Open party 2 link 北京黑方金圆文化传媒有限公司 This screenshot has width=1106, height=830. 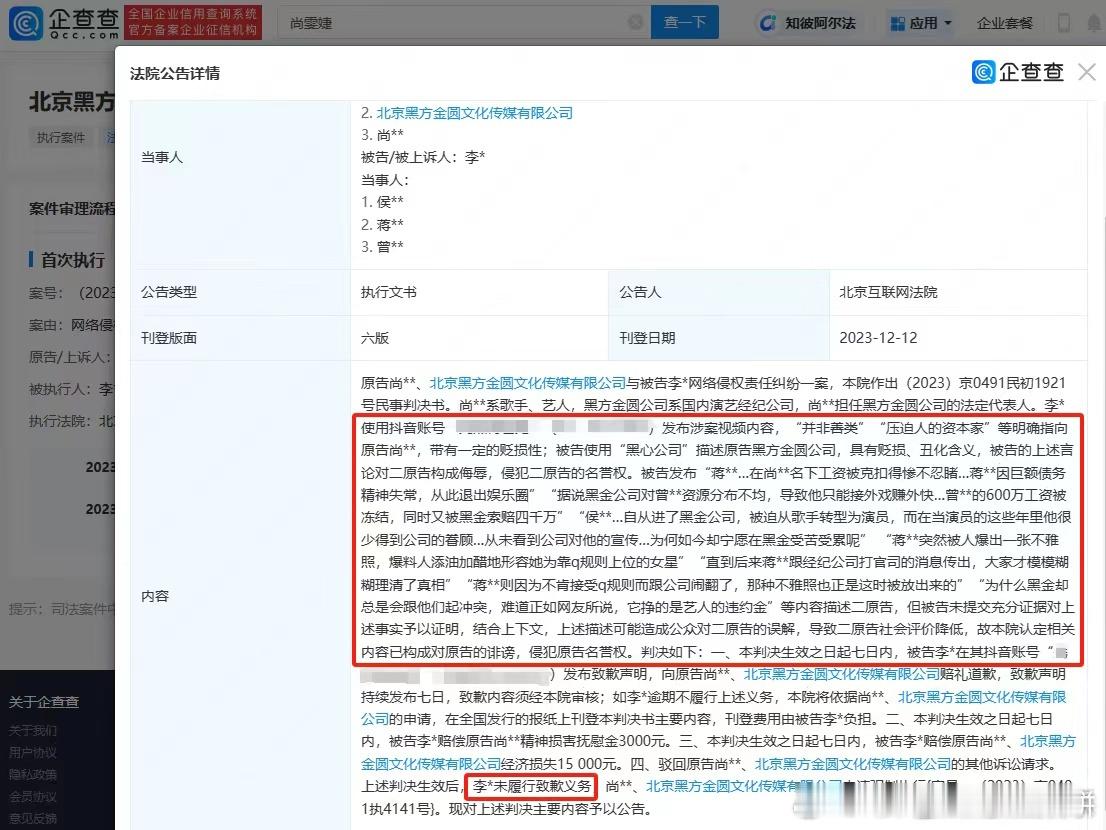click(474, 113)
